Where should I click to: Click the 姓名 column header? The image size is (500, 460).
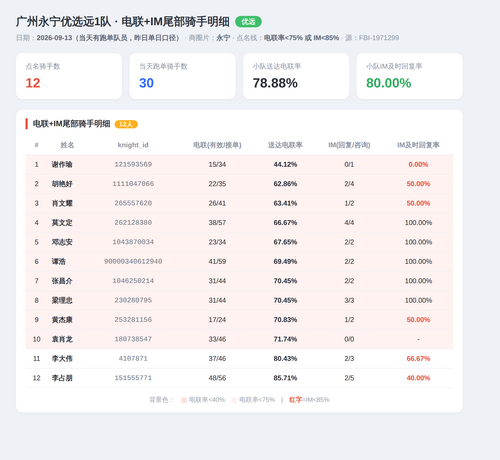[67, 145]
